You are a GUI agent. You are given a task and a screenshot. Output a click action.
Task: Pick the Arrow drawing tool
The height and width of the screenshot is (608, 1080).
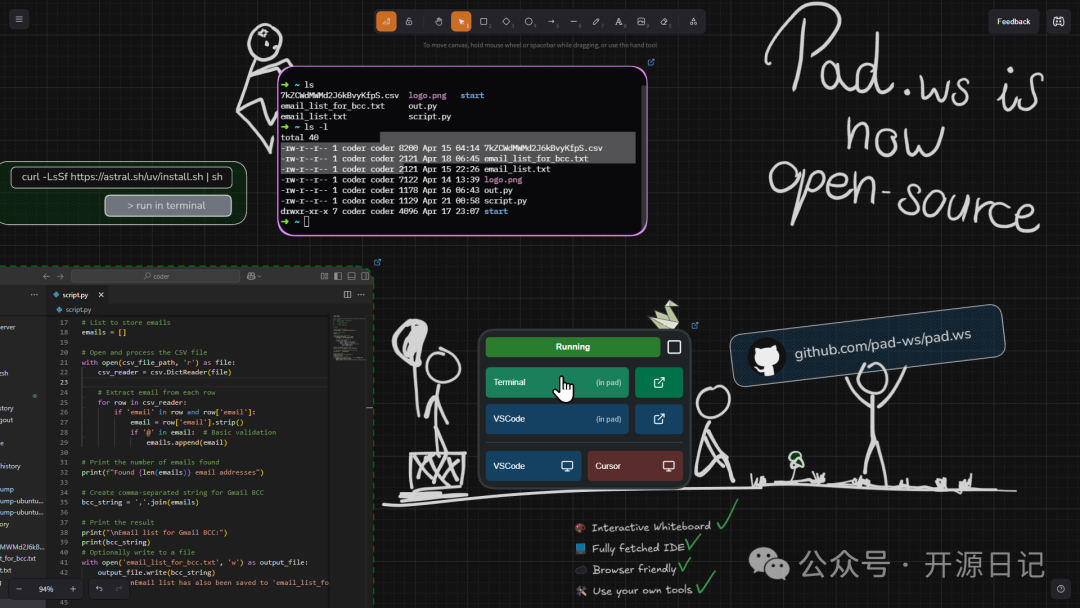pos(551,21)
